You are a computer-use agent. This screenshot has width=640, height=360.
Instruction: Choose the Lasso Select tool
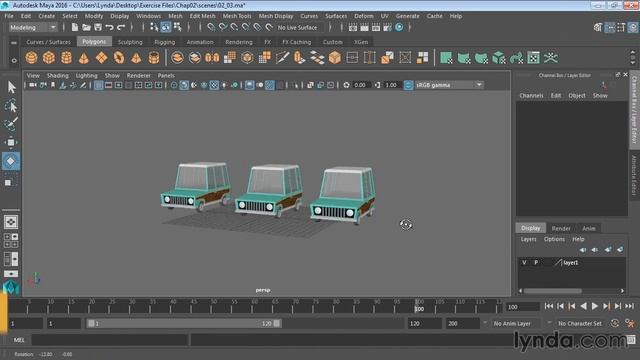click(11, 106)
